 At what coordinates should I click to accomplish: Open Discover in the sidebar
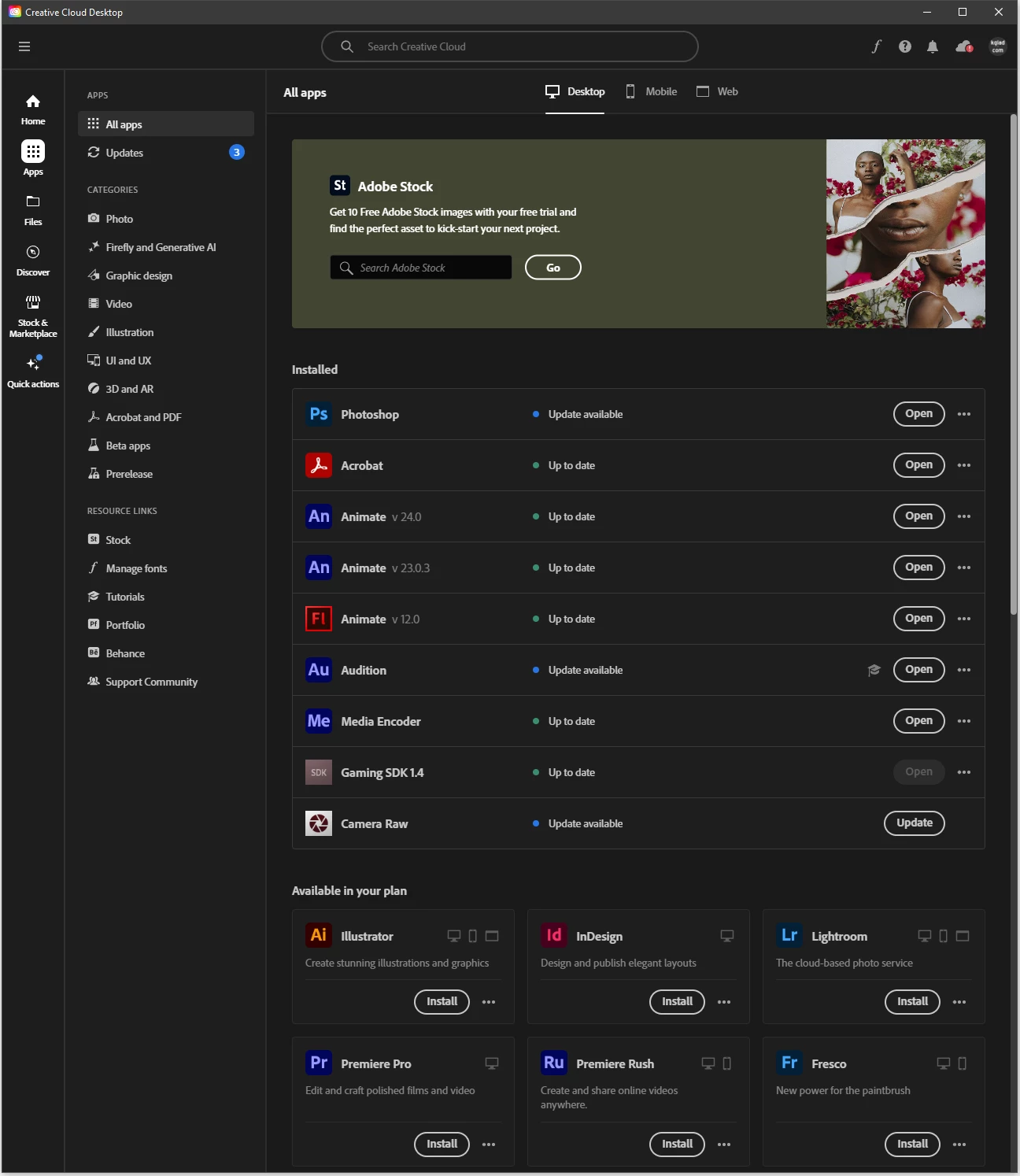[x=33, y=261]
